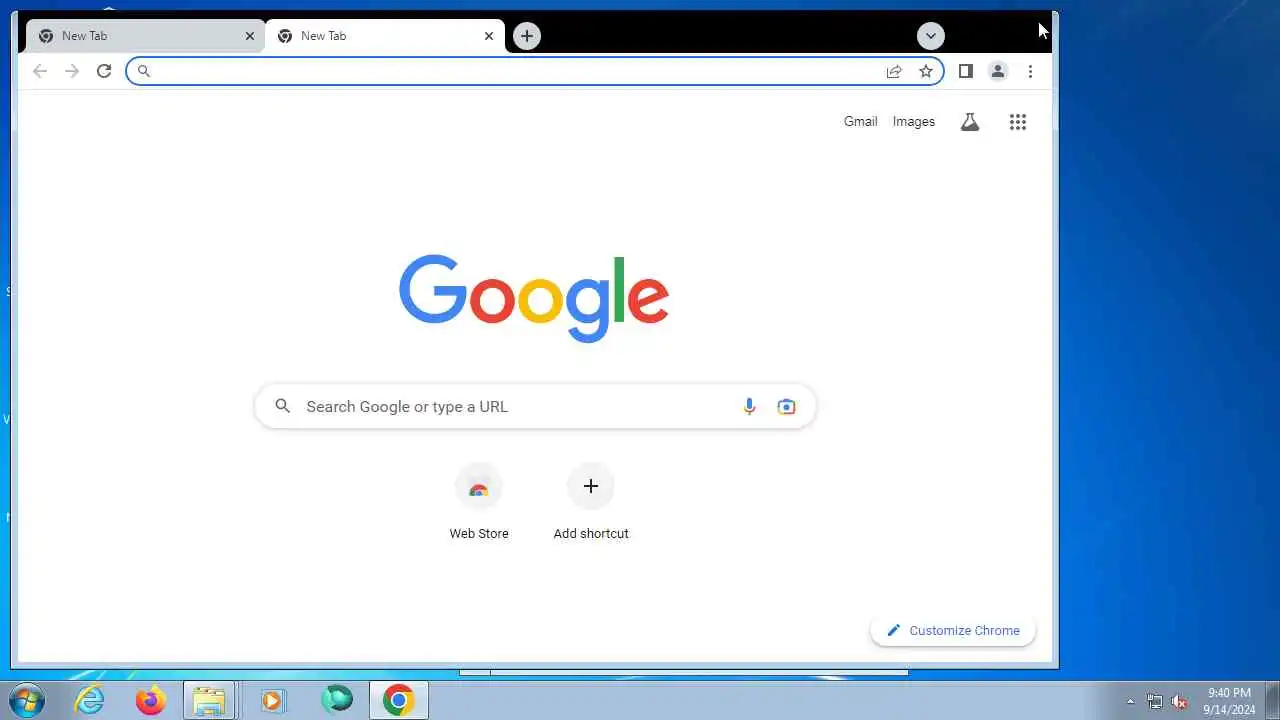Show hidden system tray icons
The image size is (1280, 720).
click(1131, 702)
